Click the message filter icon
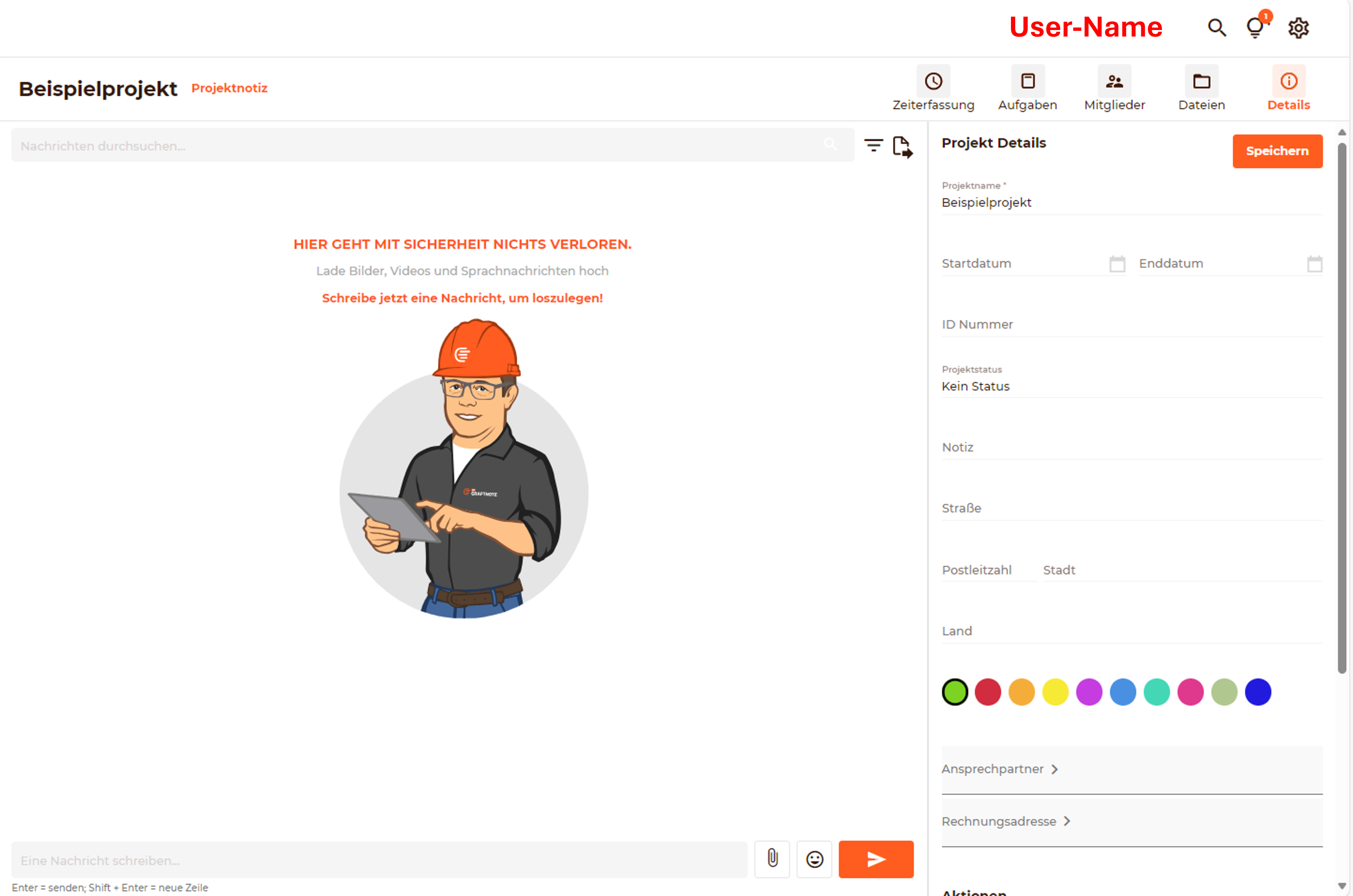1353x896 pixels. tap(873, 146)
